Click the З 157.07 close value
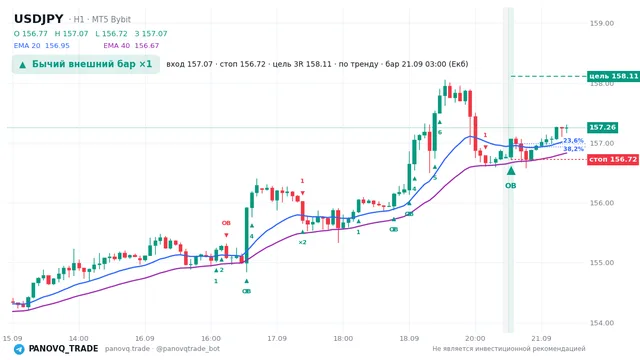 pos(151,34)
